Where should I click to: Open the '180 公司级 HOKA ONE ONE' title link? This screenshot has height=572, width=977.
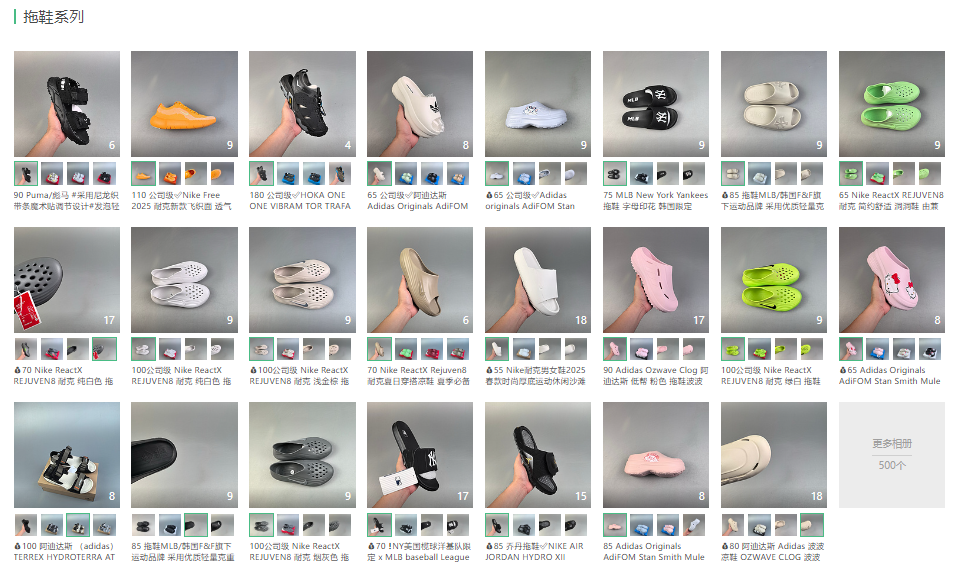click(300, 201)
